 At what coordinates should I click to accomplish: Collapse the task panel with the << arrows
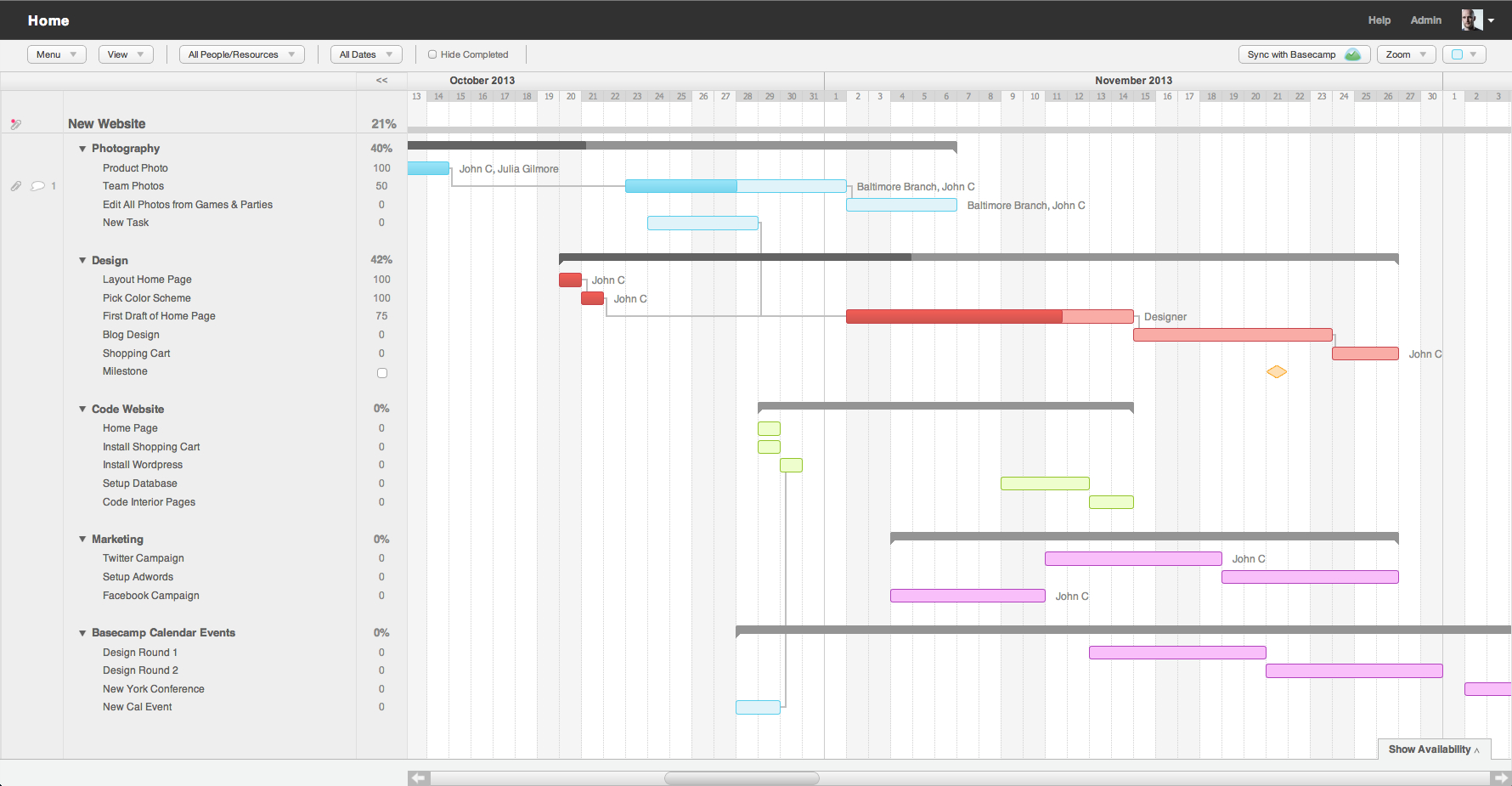pos(382,81)
